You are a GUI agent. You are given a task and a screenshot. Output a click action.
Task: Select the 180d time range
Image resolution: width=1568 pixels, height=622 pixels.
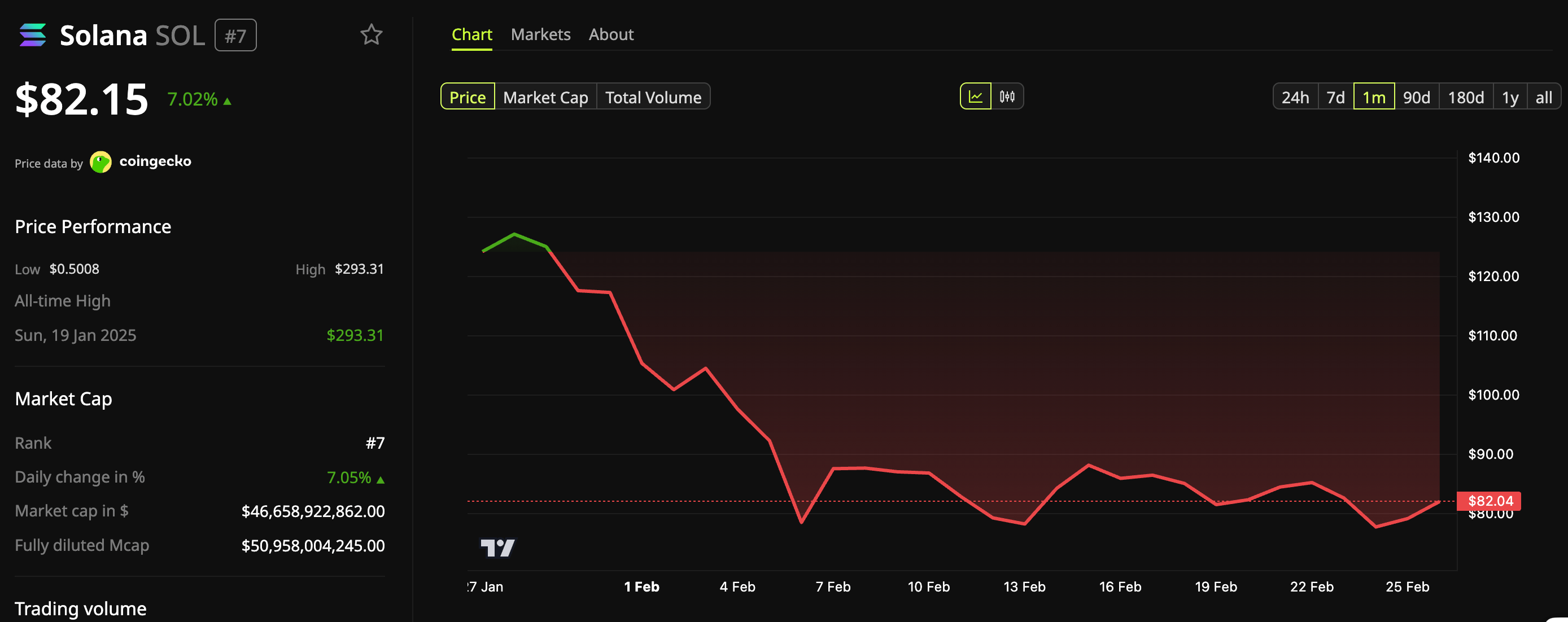(x=1466, y=96)
